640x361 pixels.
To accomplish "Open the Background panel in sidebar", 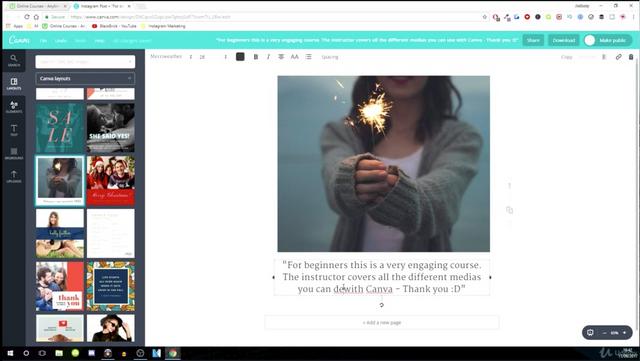I will point(14,154).
